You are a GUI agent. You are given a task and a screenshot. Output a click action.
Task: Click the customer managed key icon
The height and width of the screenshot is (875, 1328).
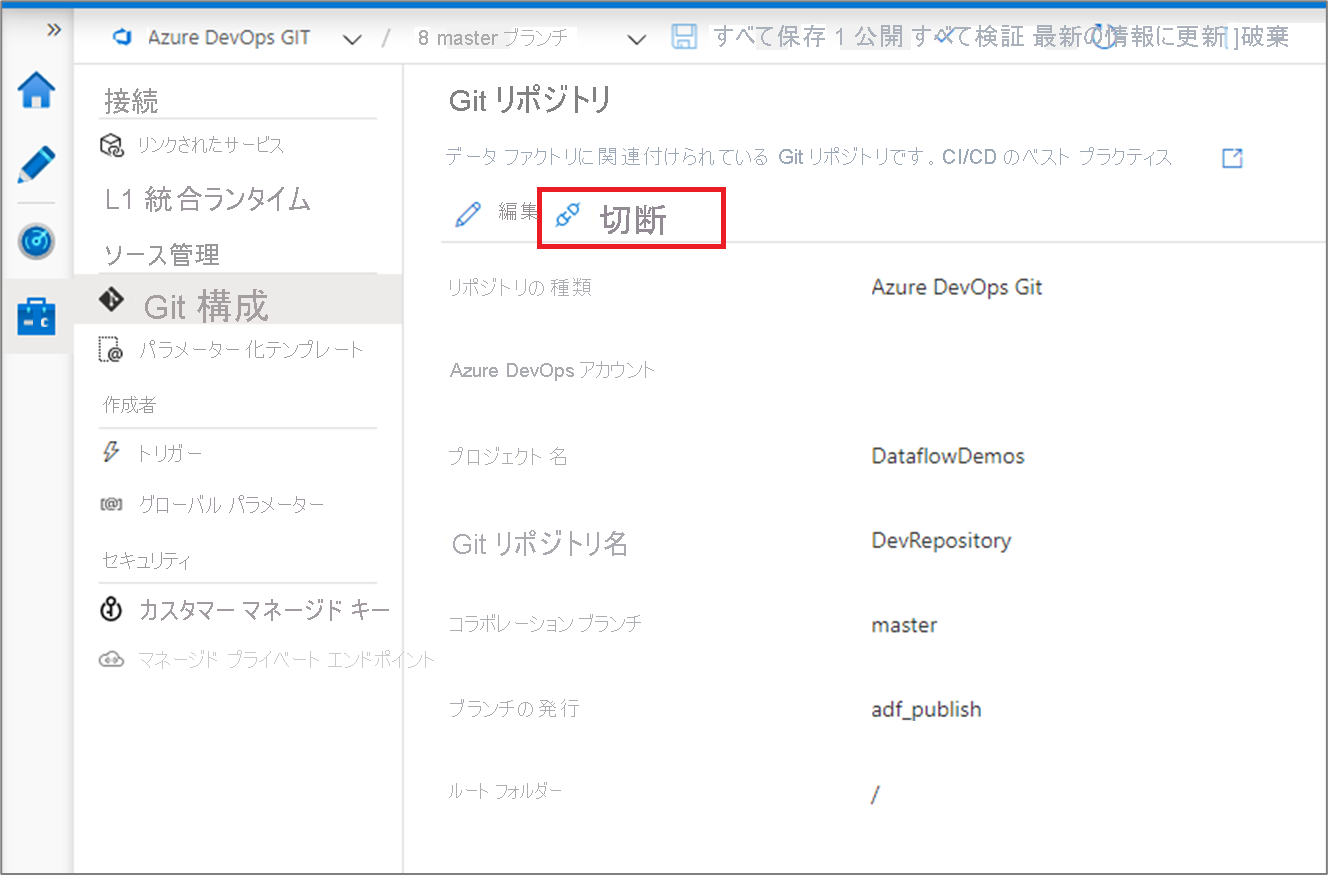[112, 609]
